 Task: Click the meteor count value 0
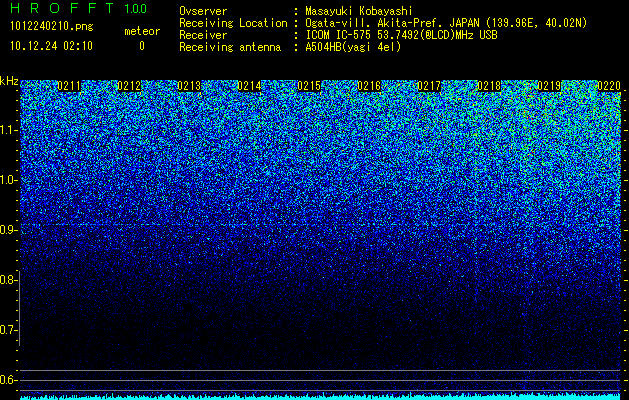(142, 46)
